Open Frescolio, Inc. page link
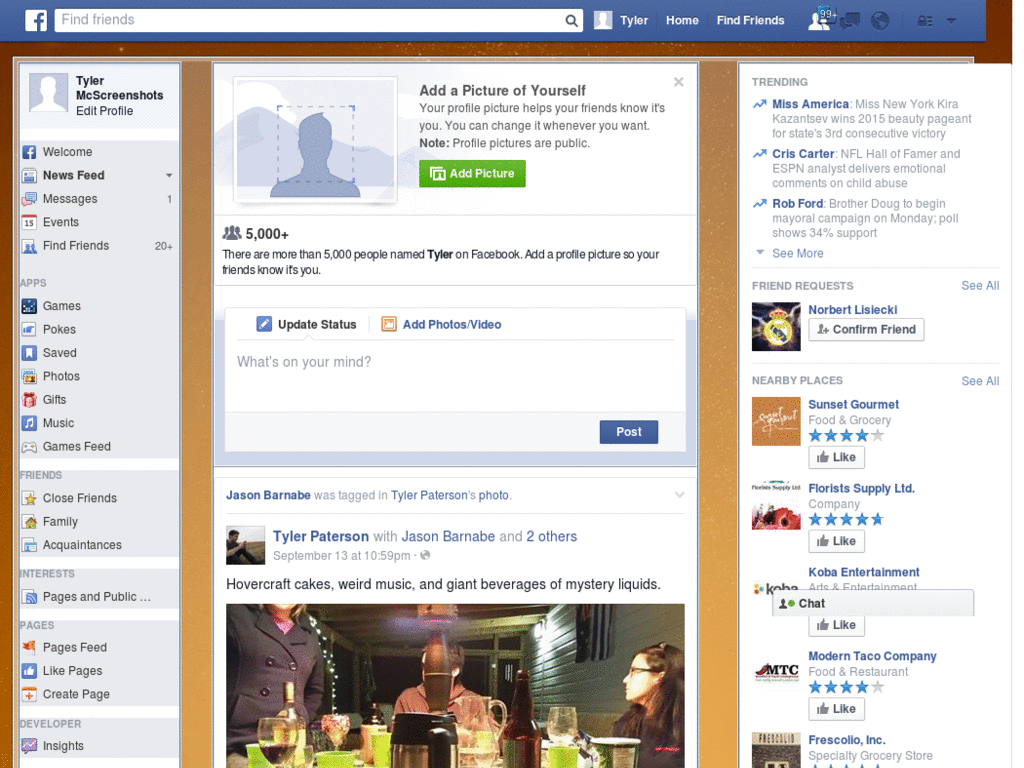 coord(846,740)
